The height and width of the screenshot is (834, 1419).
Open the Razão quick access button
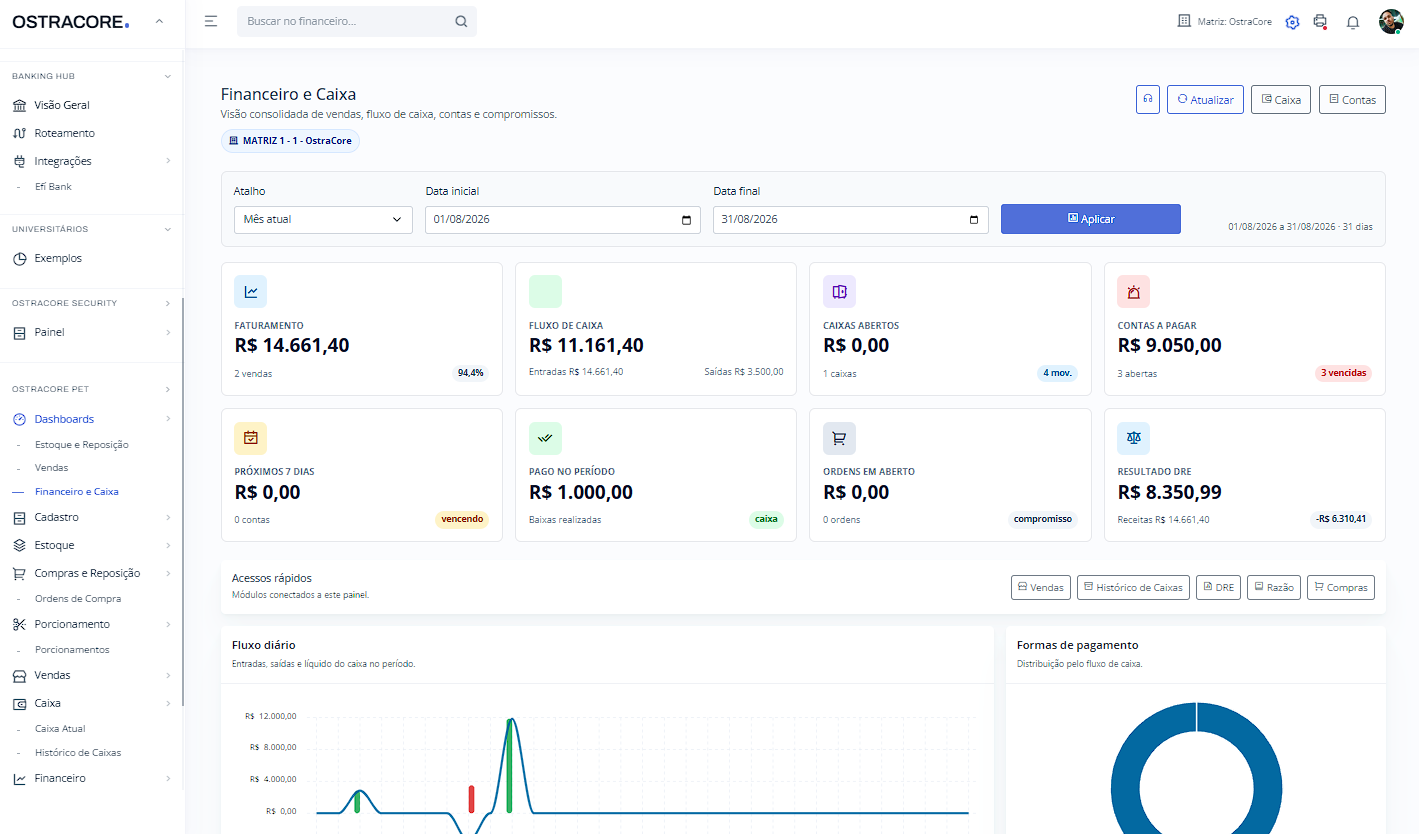1274,587
